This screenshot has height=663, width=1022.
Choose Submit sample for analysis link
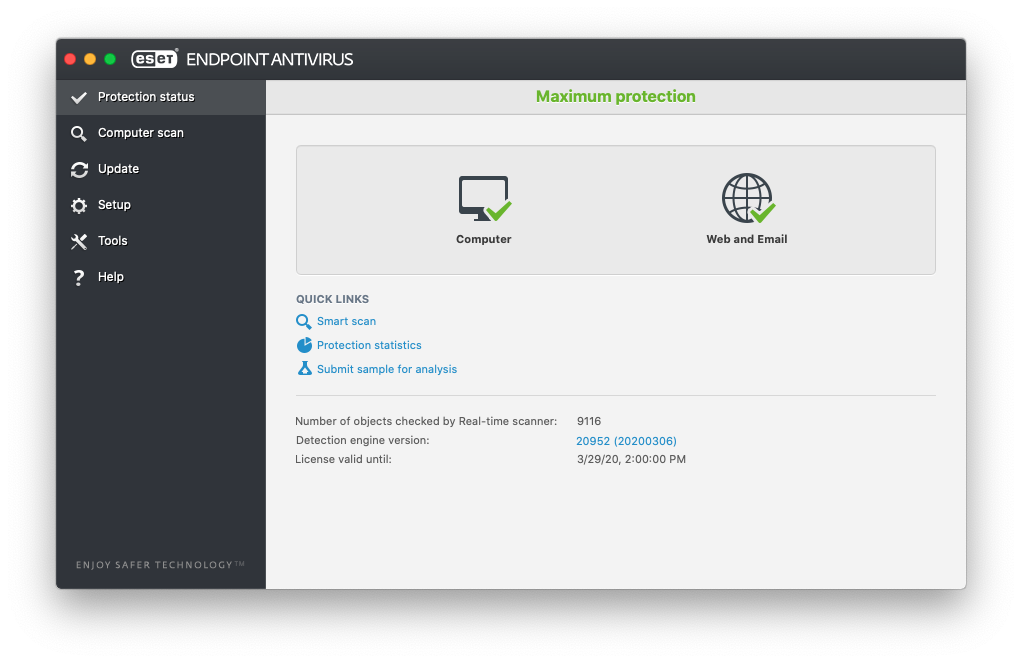(x=386, y=369)
